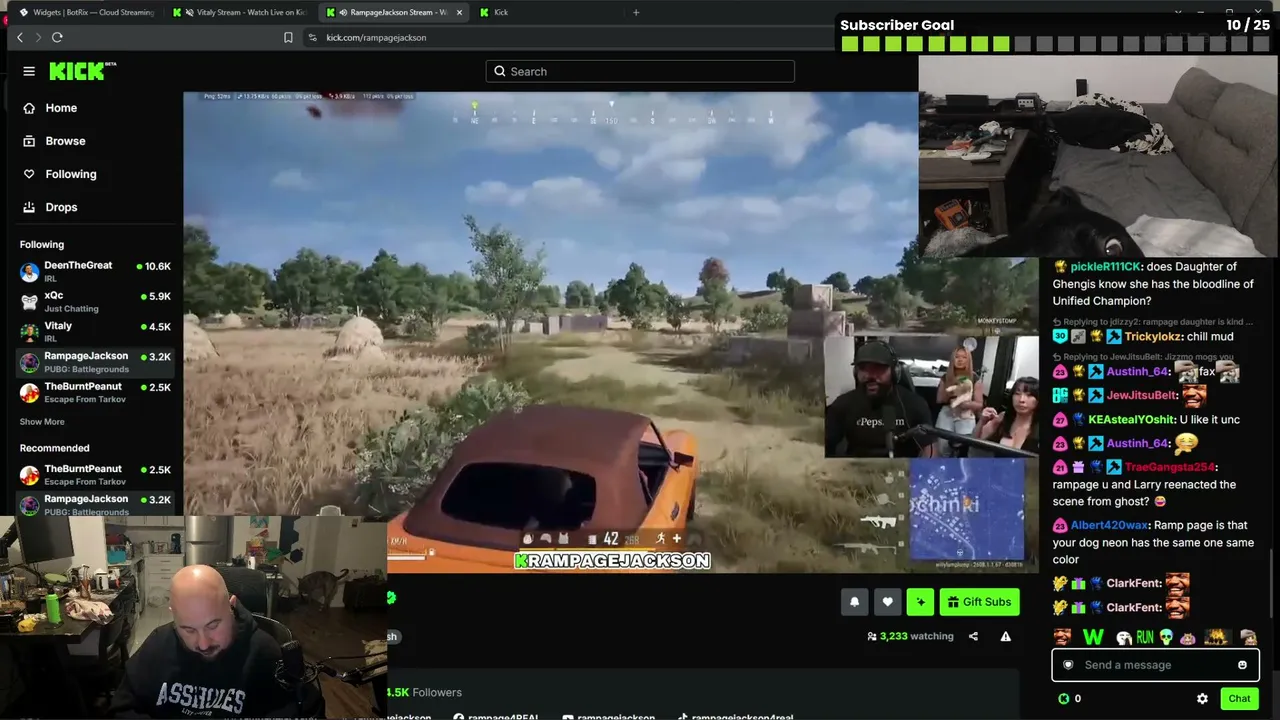Switch to the Widgets BotRix tab
The image size is (1280, 720).
point(88,12)
